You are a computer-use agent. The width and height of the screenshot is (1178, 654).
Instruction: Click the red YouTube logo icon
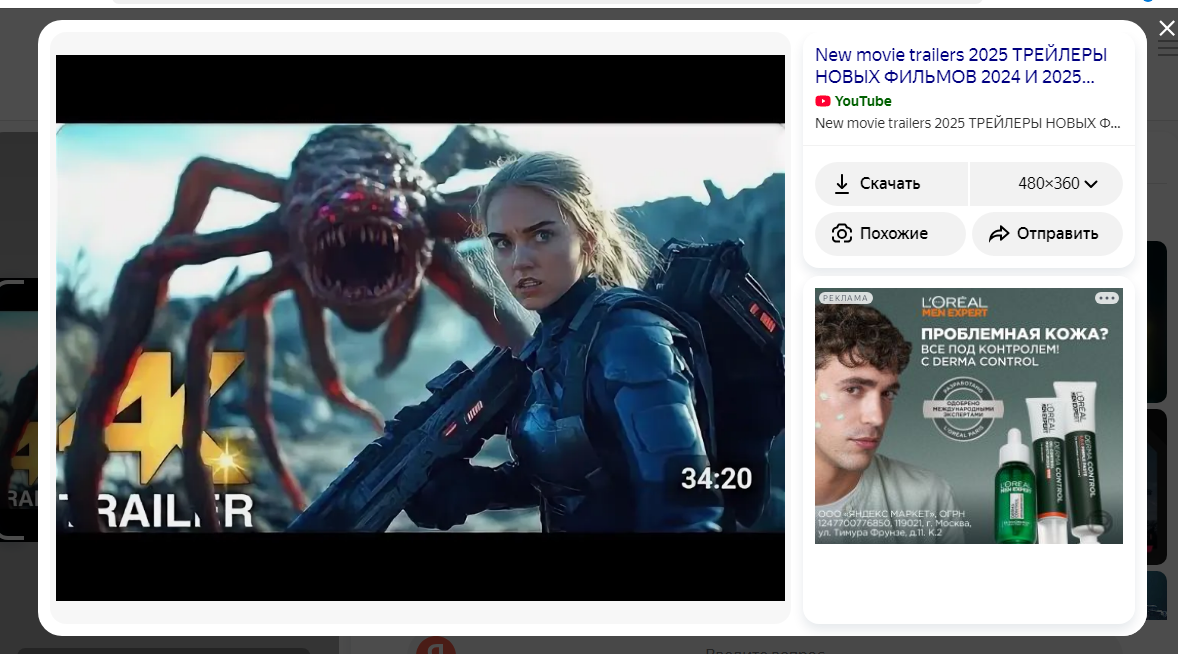coord(823,101)
